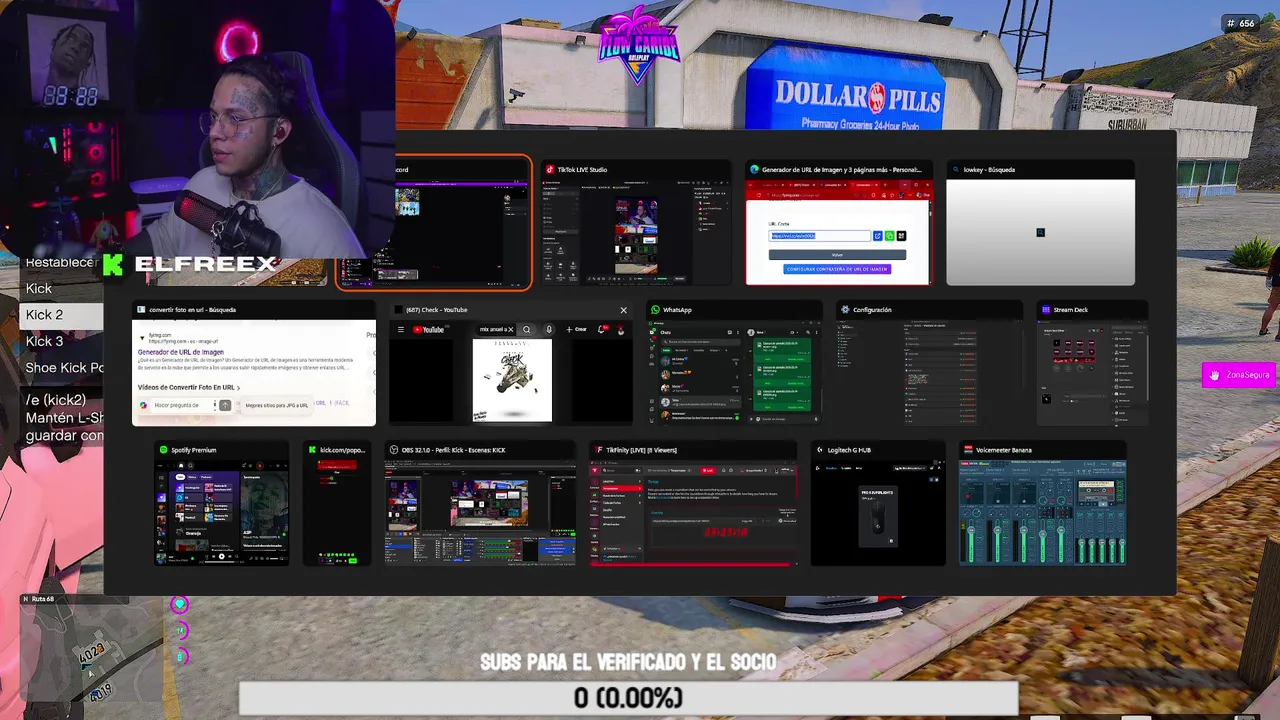Select the Generador de URL de Imagen window

click(839, 222)
